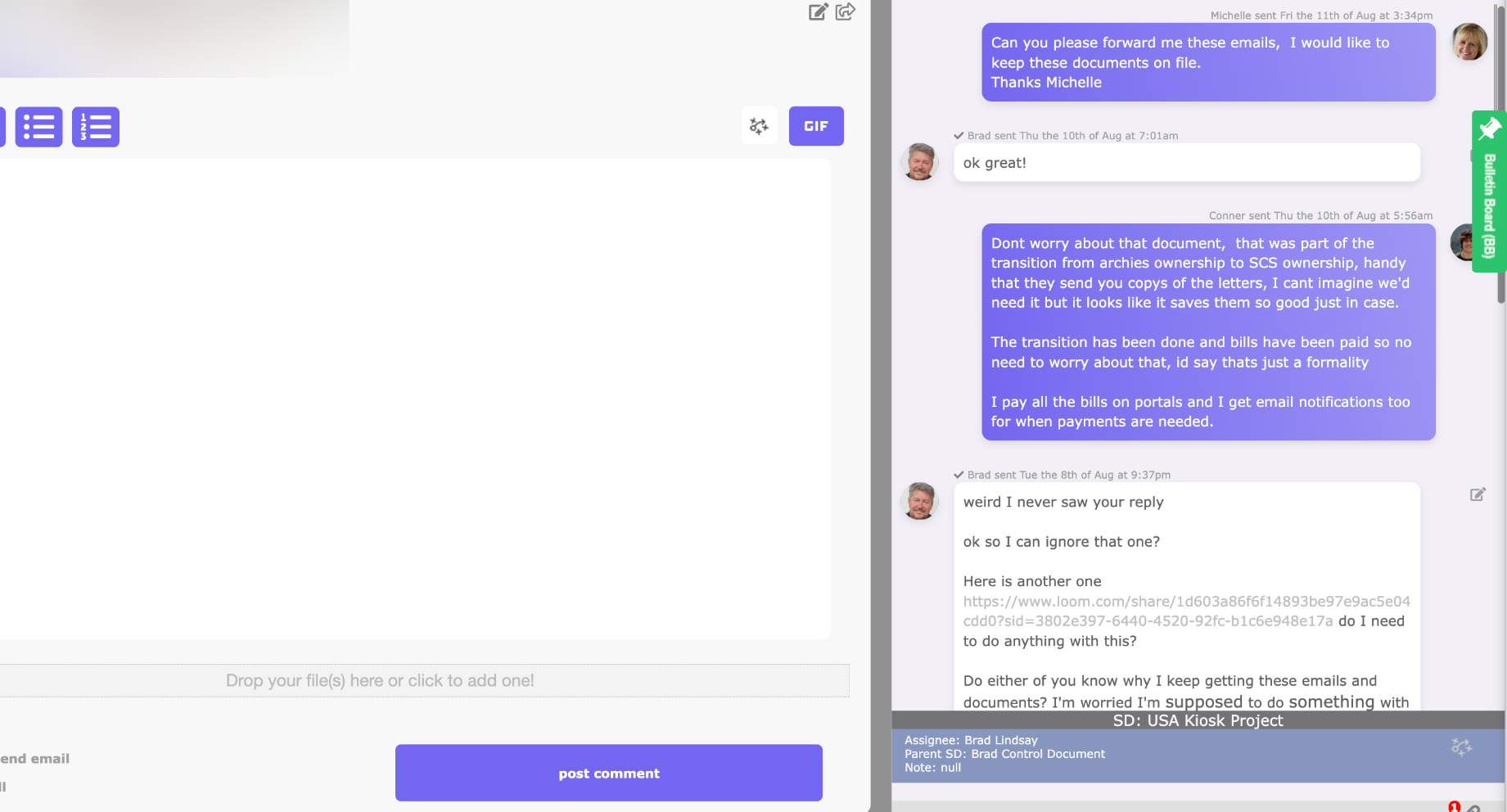Screen dimensions: 1507x812
Task: Click the strategy icon in the SD info bar
Action: click(x=1461, y=747)
